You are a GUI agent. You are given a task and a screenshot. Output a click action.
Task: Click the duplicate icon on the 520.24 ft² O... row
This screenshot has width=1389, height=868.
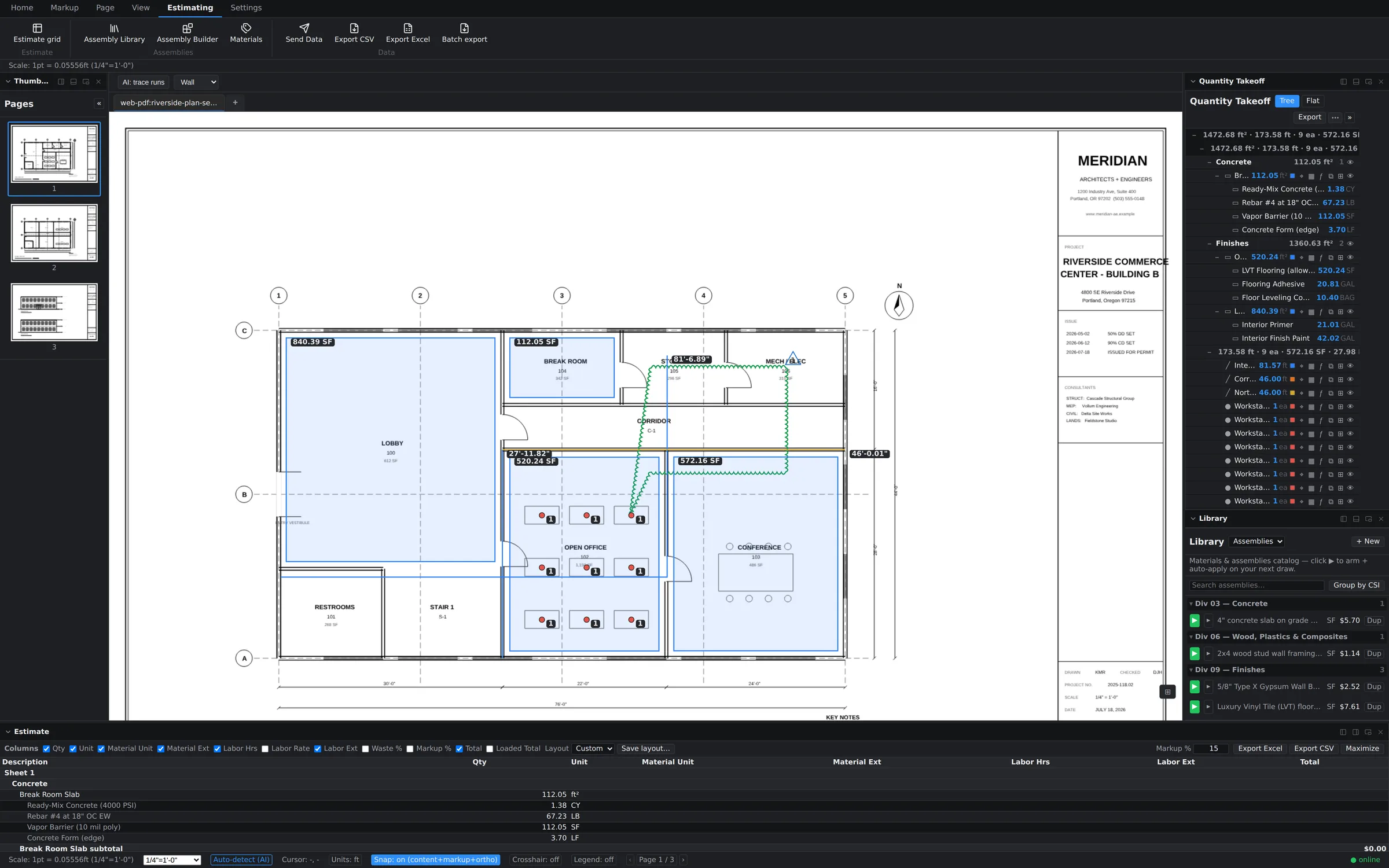[1331, 258]
